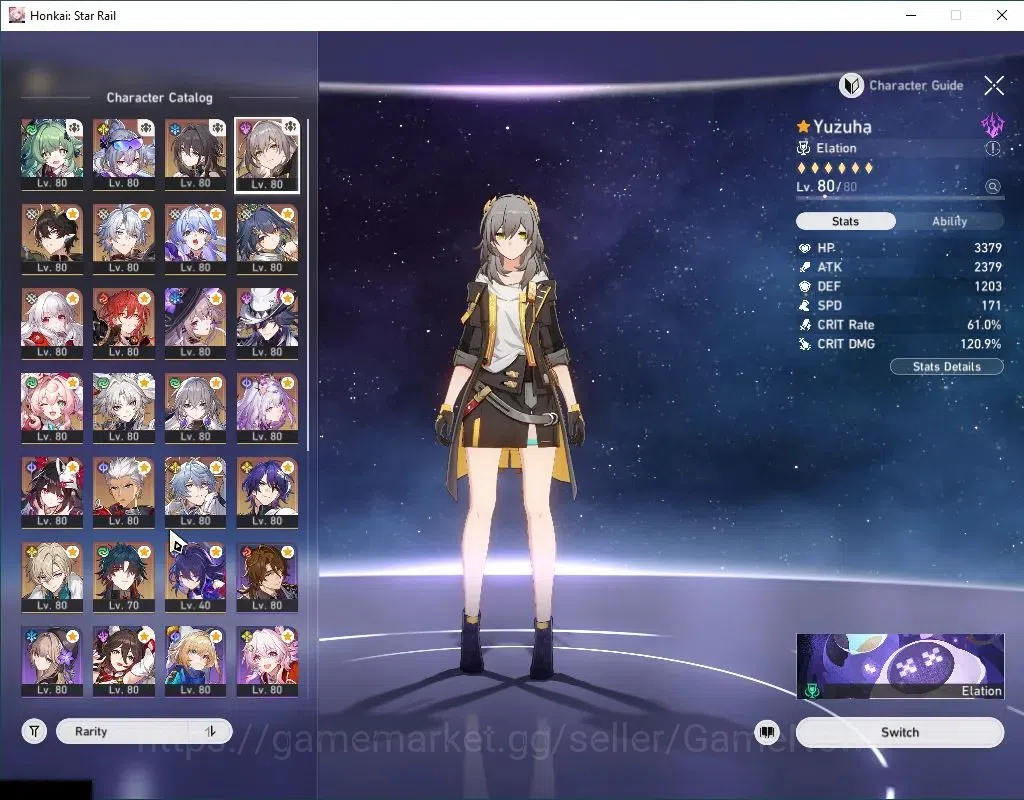Open Stats Details
This screenshot has height=800, width=1024.
pyautogui.click(x=946, y=366)
